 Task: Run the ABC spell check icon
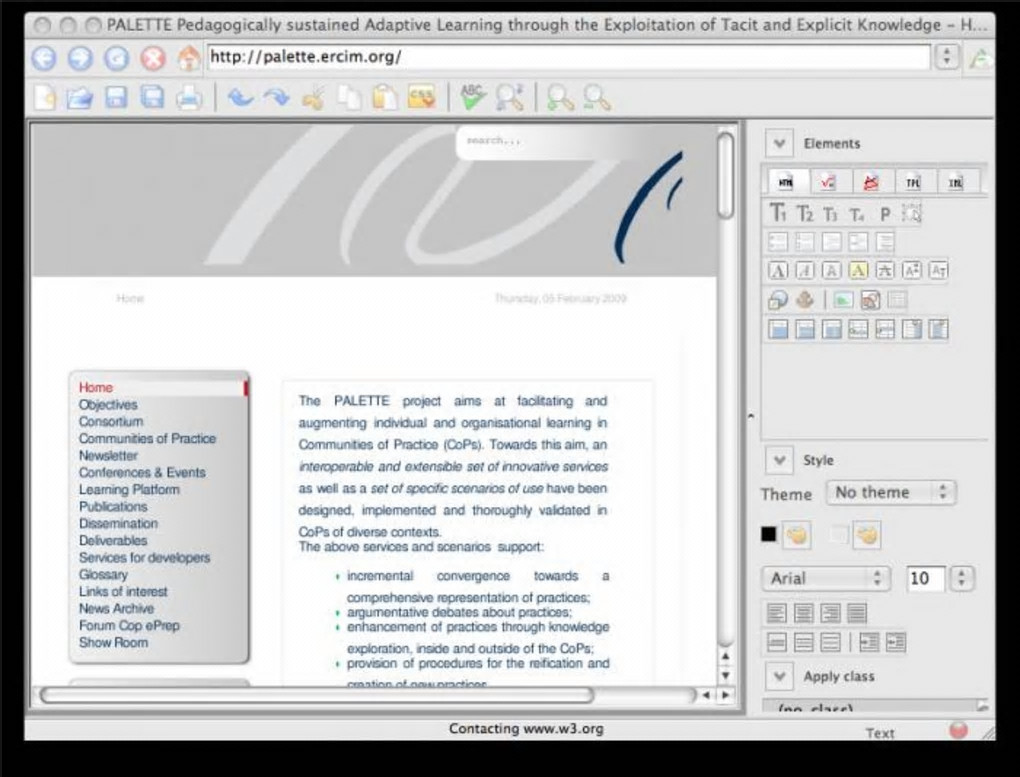point(472,97)
